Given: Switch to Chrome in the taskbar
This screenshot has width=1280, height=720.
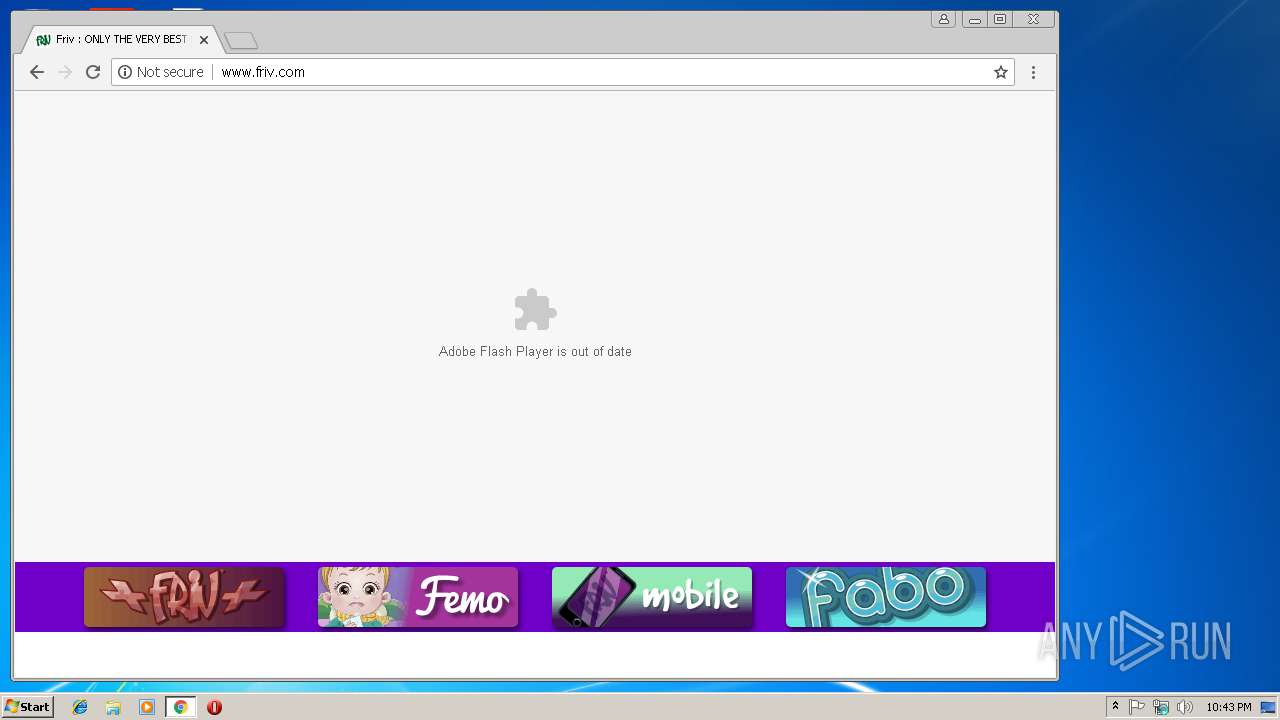Looking at the screenshot, I should coord(180,707).
